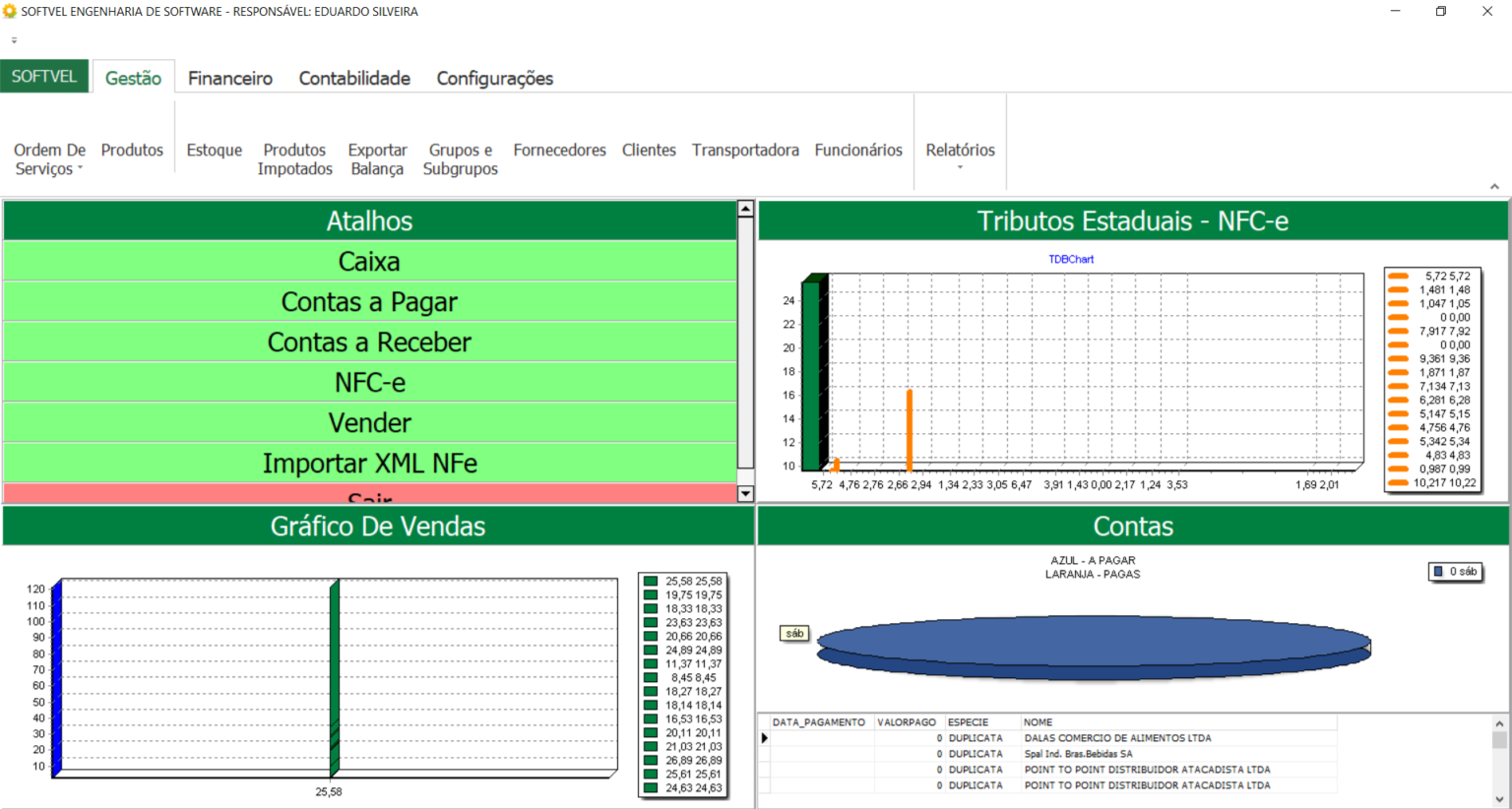Open Fornecedores from the ribbon
The width and height of the screenshot is (1512, 809).
pos(559,150)
